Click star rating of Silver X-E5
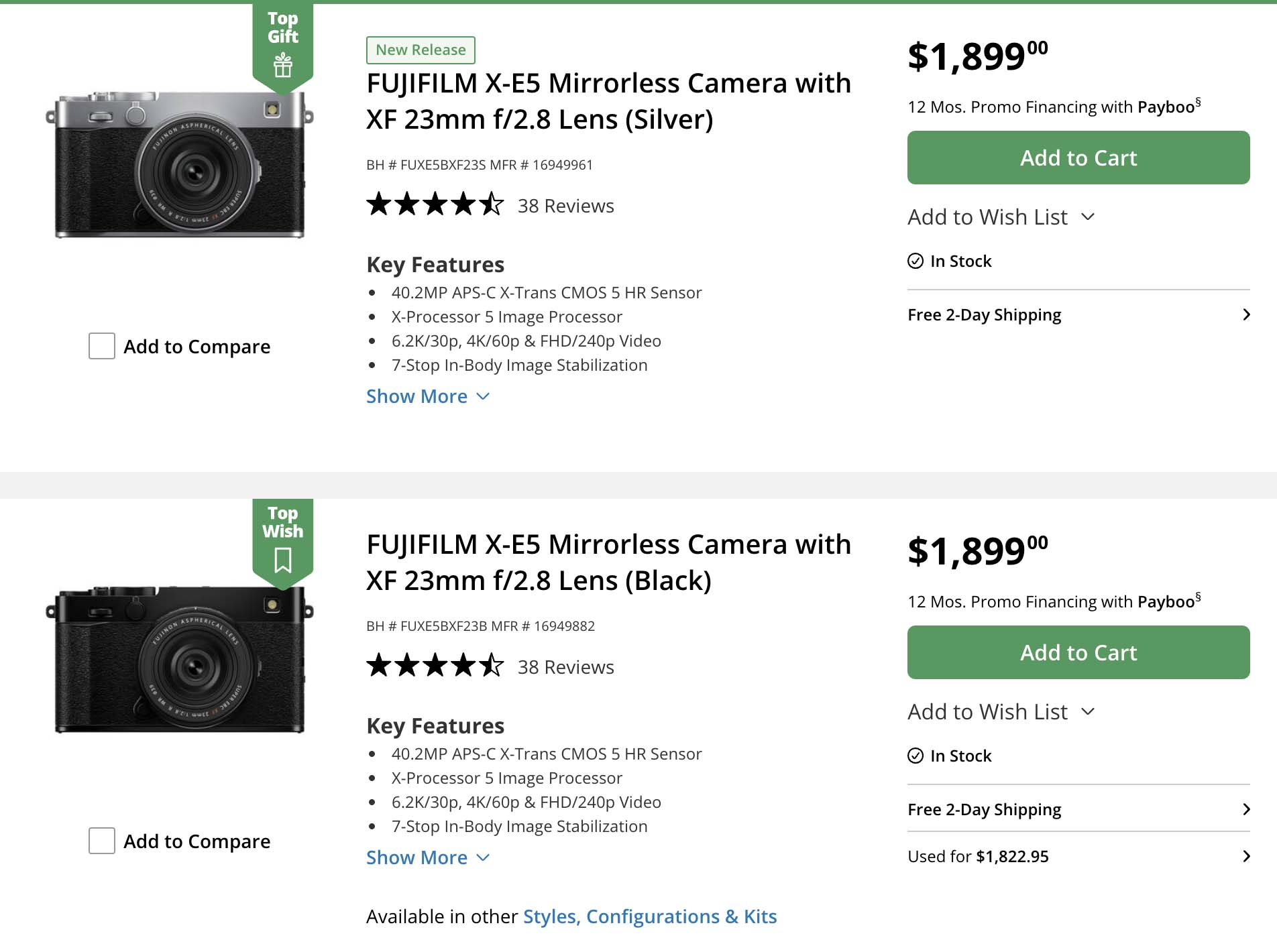 (x=435, y=204)
